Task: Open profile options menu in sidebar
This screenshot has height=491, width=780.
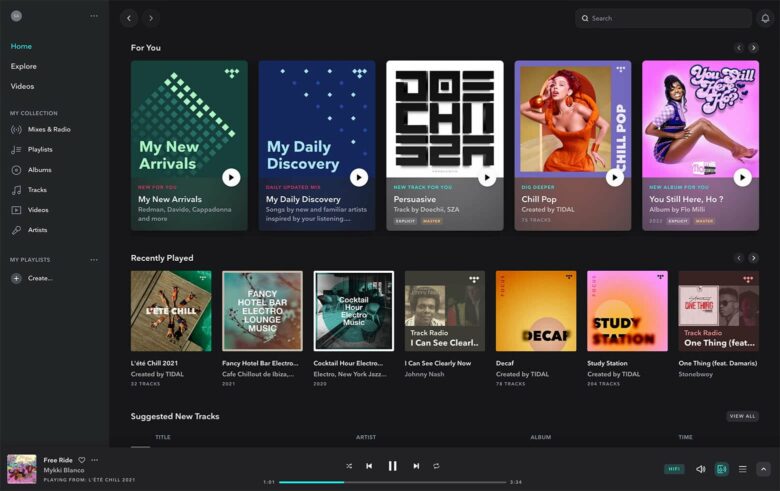Action: [94, 16]
